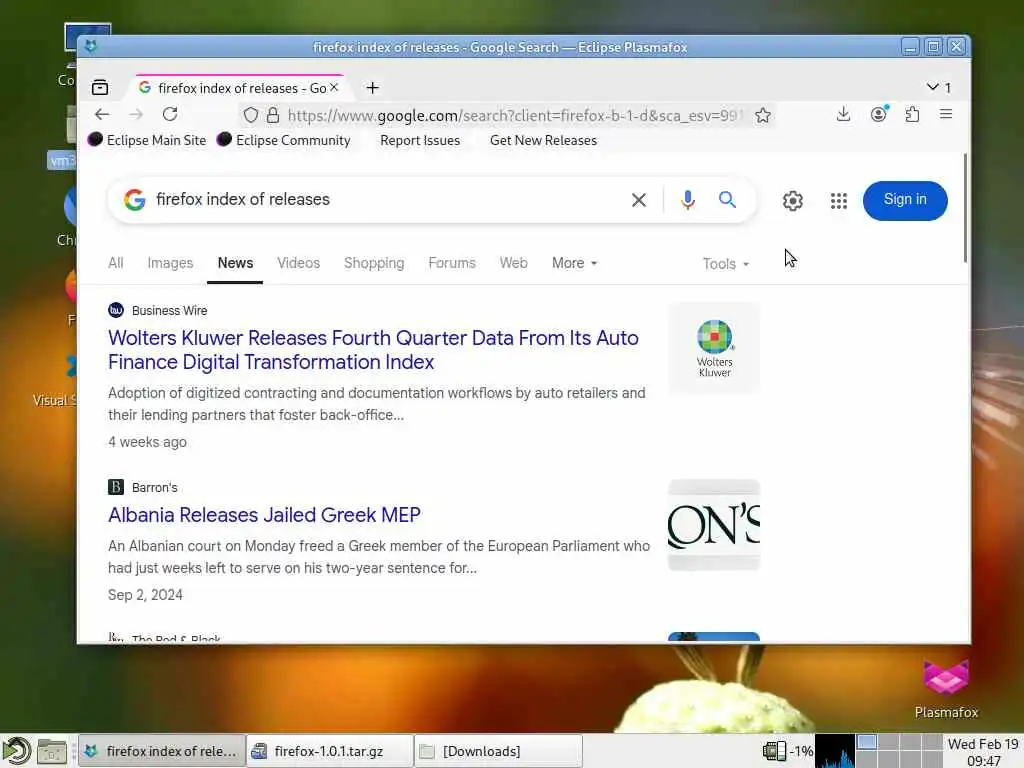Viewport: 1024px width, 768px height.
Task: Bookmark this page with the star icon
Action: (x=763, y=116)
